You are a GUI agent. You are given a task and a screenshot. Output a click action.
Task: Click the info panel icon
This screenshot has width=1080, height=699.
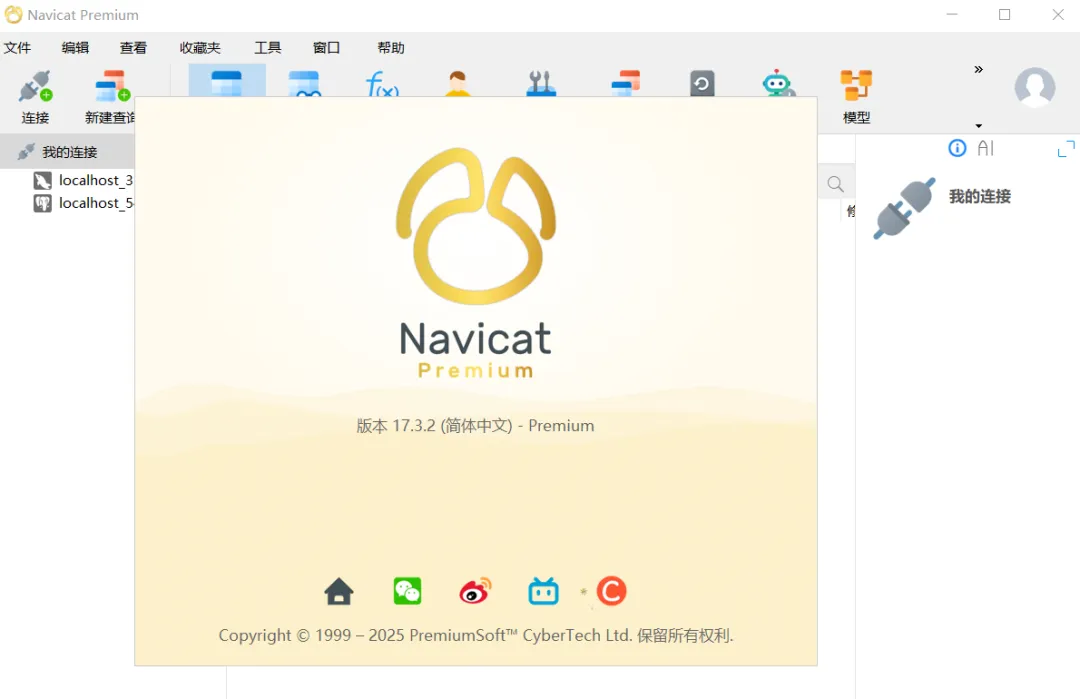click(x=957, y=148)
